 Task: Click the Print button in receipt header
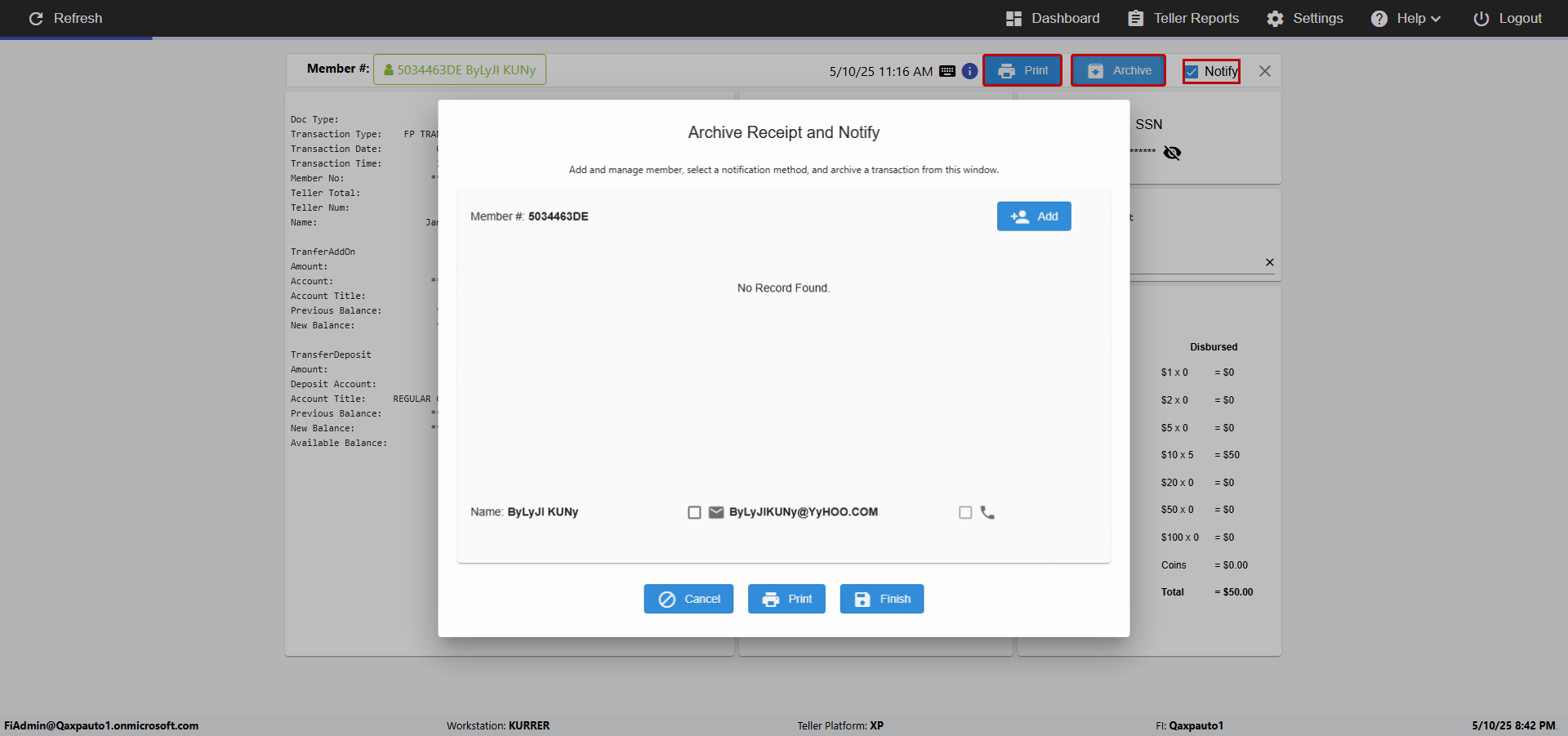pos(1022,70)
